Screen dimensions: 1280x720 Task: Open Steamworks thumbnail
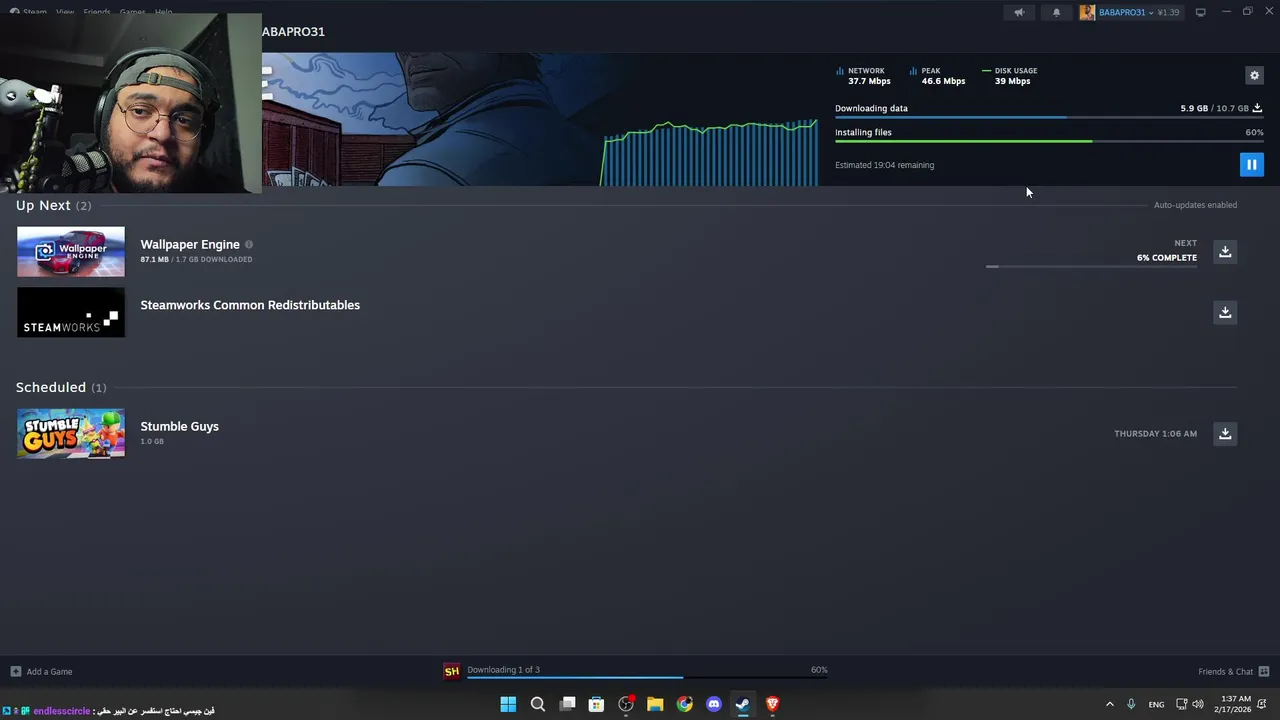pos(71,313)
